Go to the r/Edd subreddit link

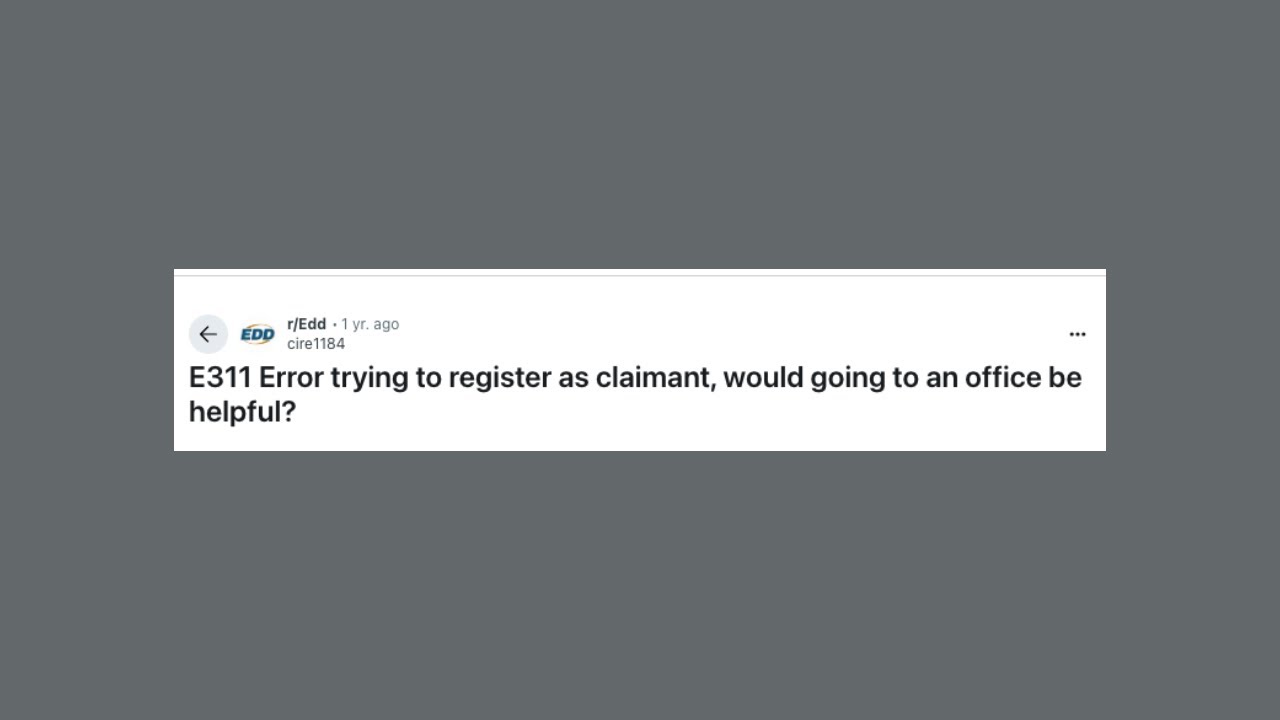click(306, 324)
